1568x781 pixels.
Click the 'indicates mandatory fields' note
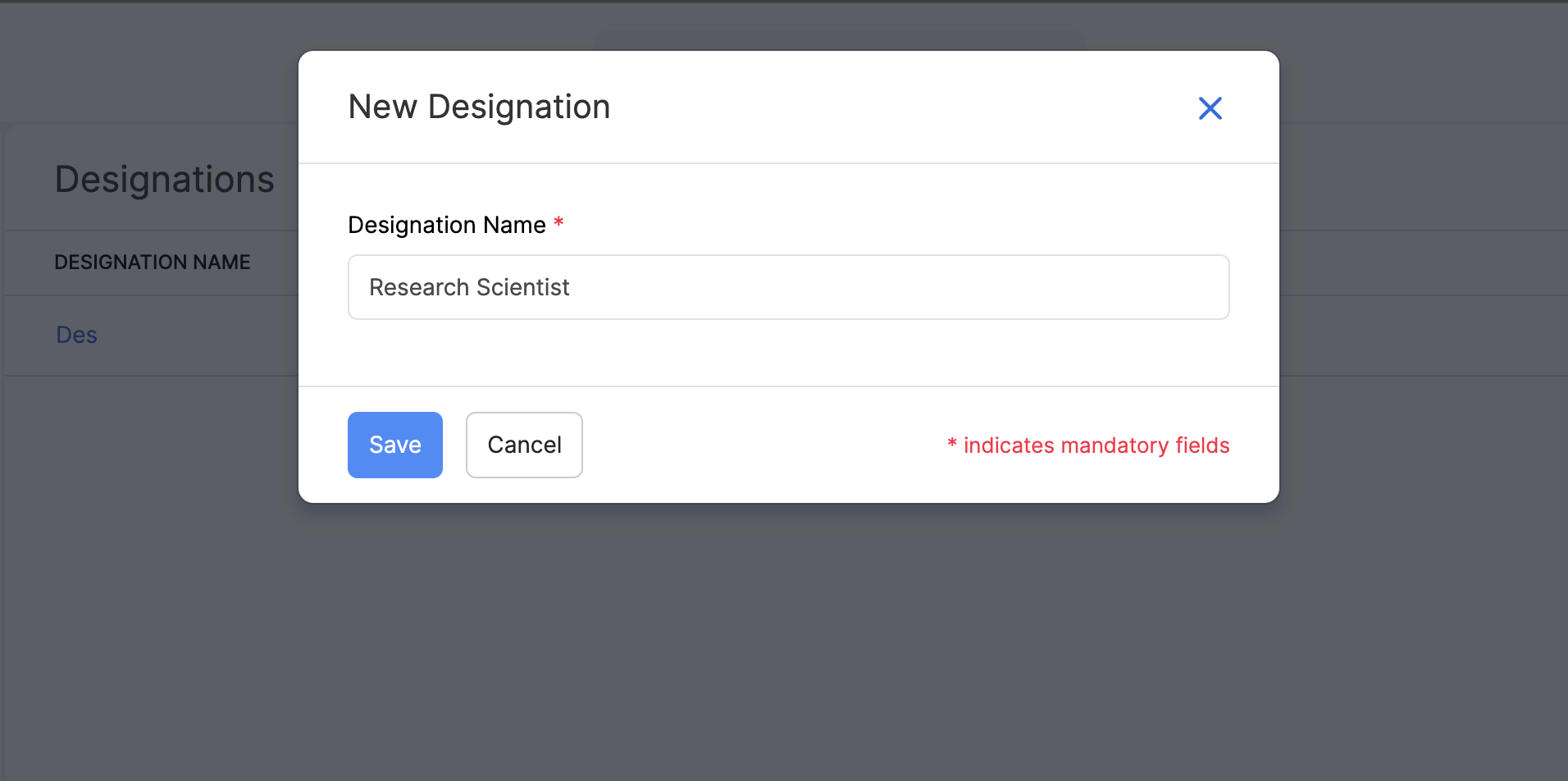[1096, 445]
